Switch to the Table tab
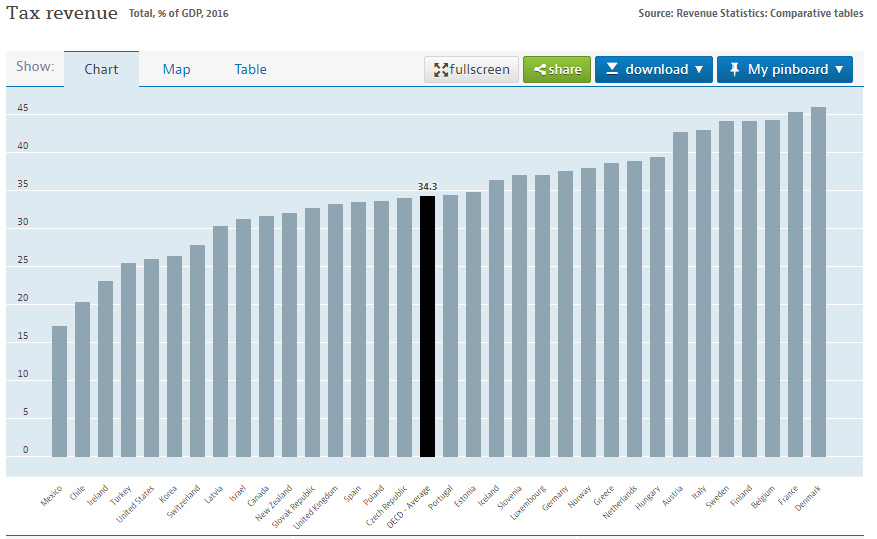 250,69
